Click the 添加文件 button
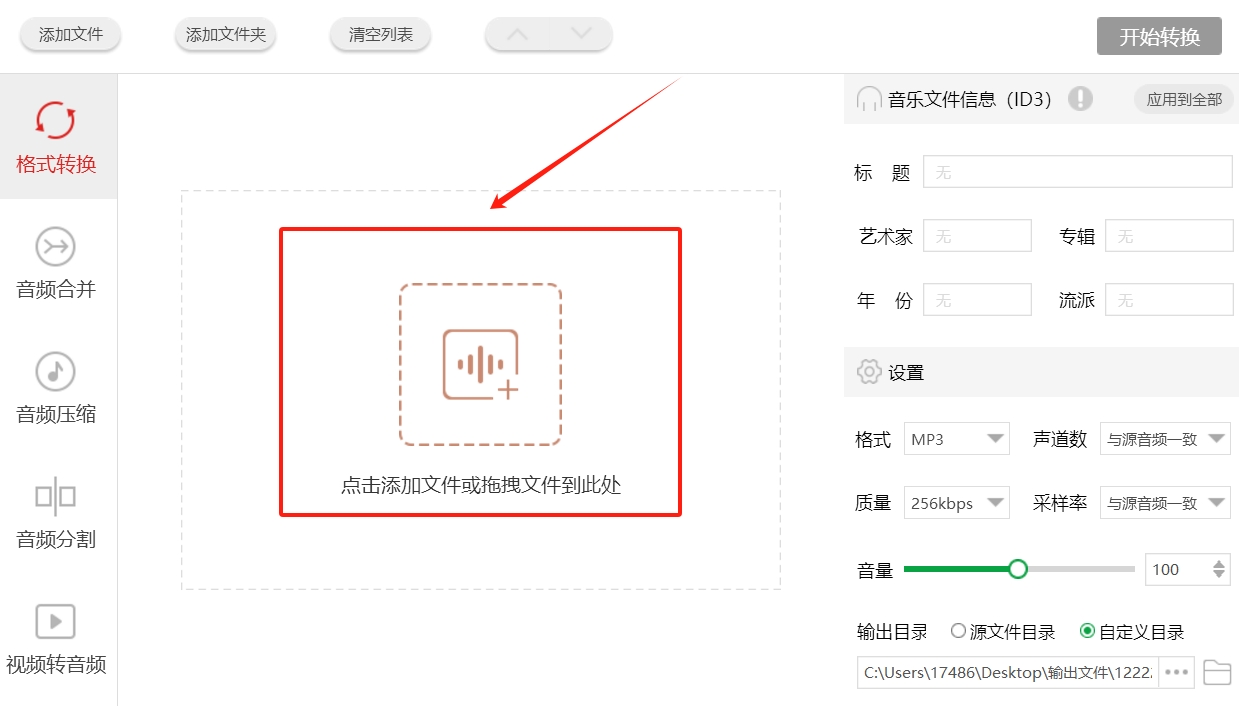The width and height of the screenshot is (1239, 706). (69, 33)
